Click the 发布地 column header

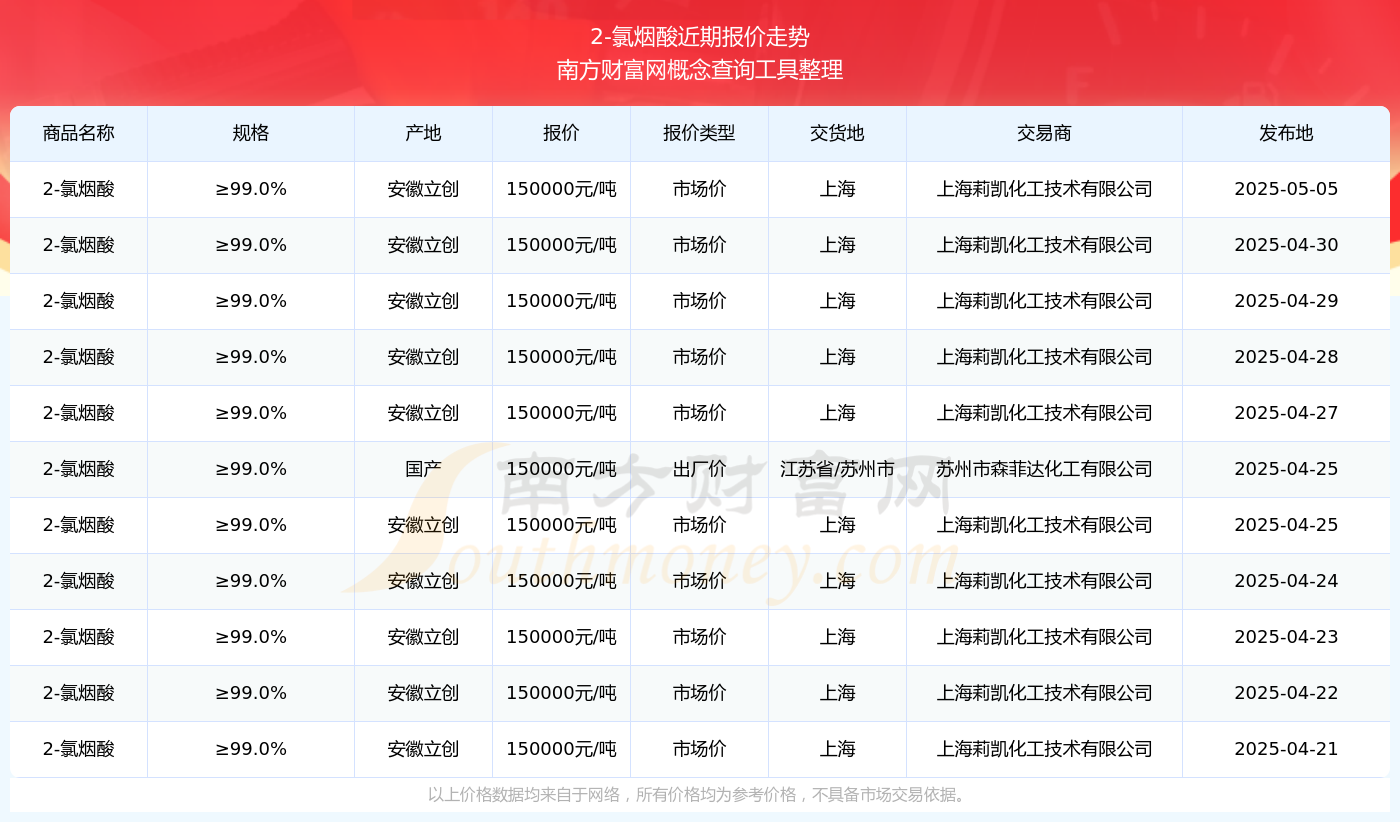pyautogui.click(x=1286, y=133)
